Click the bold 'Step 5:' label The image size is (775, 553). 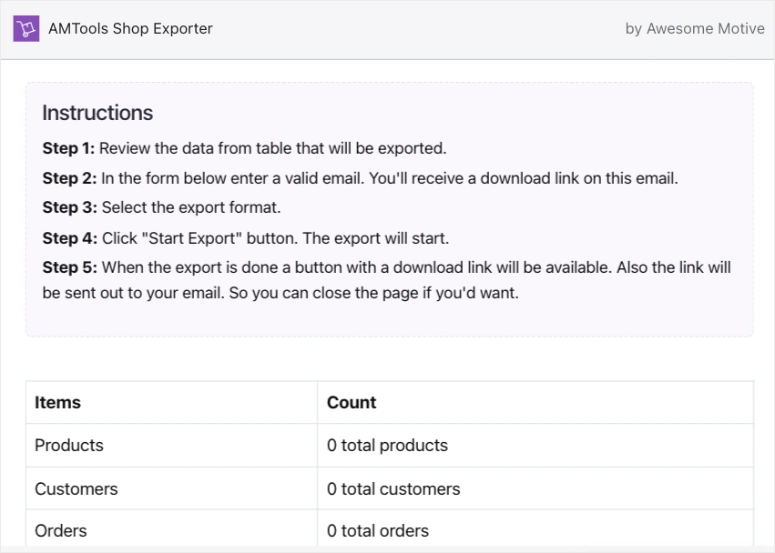coord(68,268)
